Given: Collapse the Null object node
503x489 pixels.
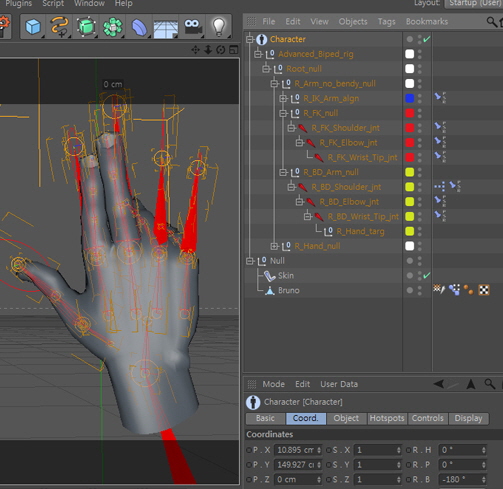Looking at the screenshot, I should (x=250, y=261).
